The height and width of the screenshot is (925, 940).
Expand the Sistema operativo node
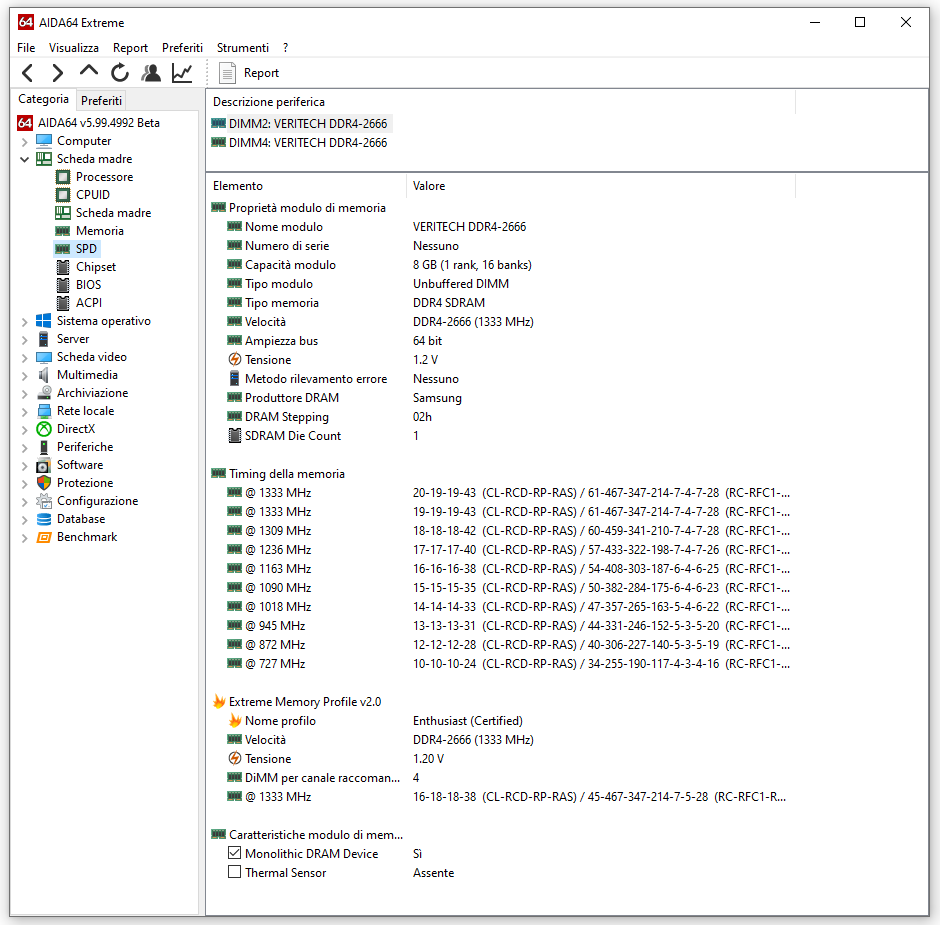(x=25, y=322)
